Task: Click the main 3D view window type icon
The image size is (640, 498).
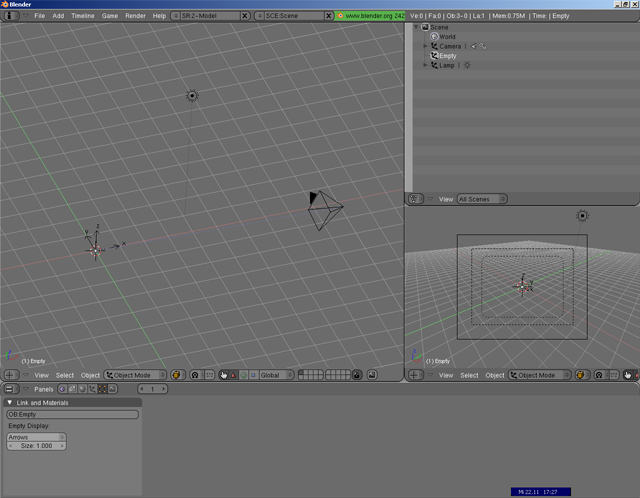Action: coord(11,375)
